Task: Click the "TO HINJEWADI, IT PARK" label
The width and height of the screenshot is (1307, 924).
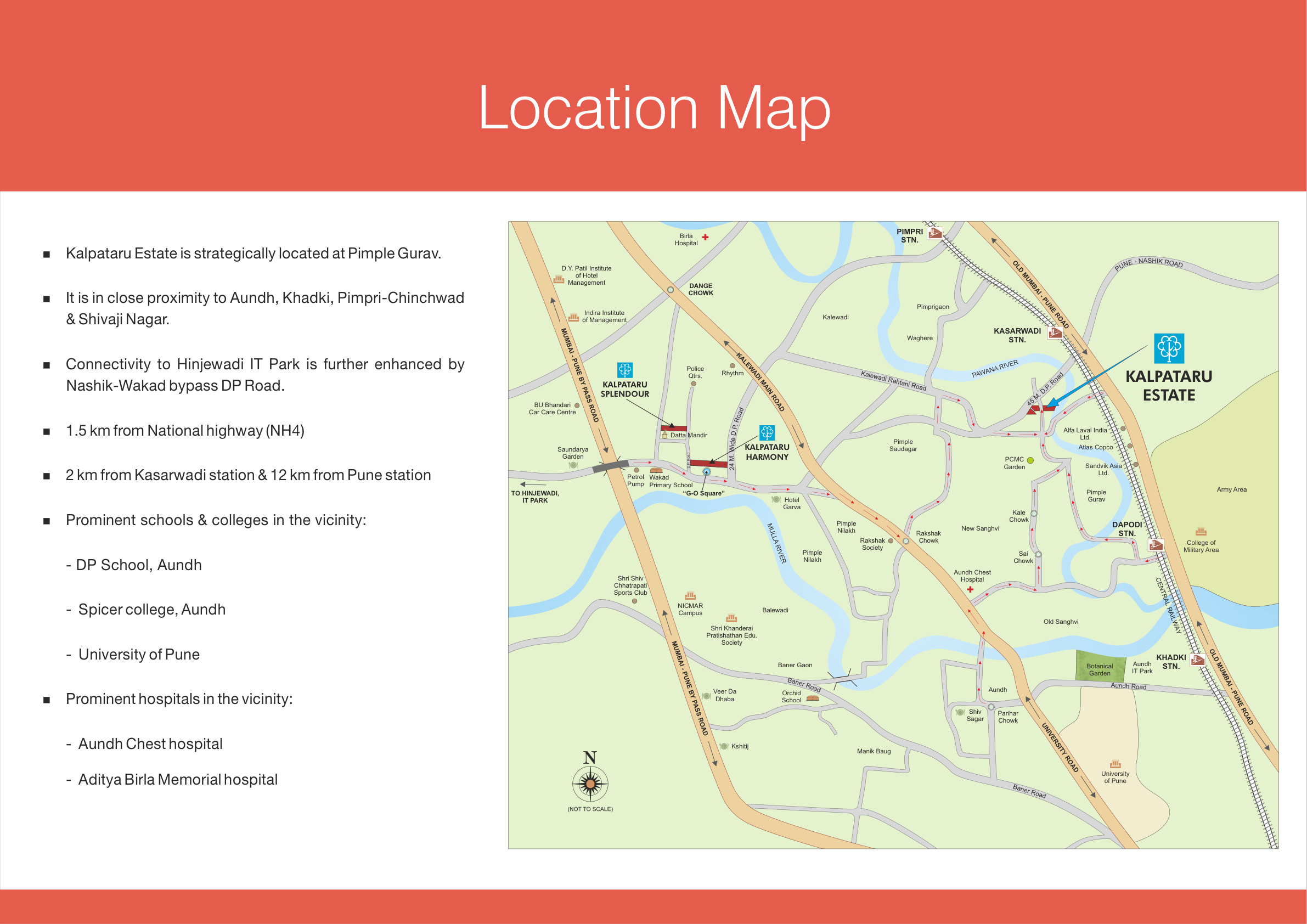Action: click(x=534, y=497)
